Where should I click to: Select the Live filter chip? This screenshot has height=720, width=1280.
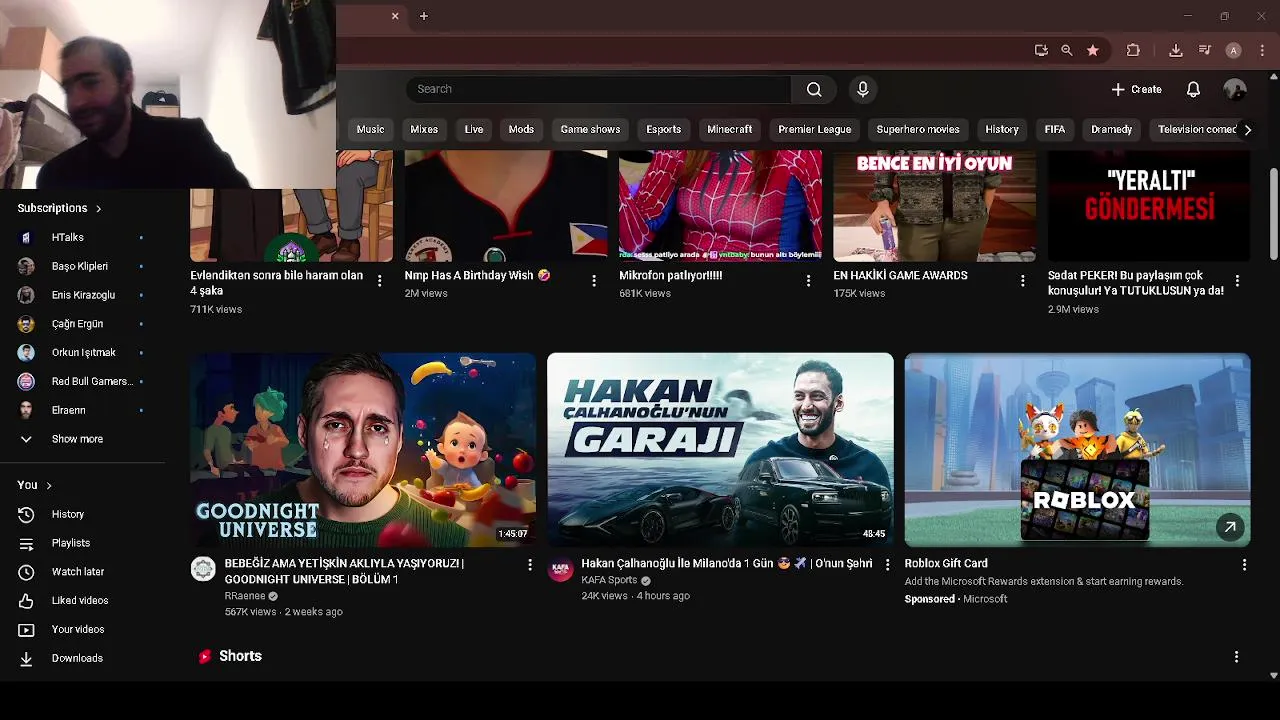(x=474, y=129)
